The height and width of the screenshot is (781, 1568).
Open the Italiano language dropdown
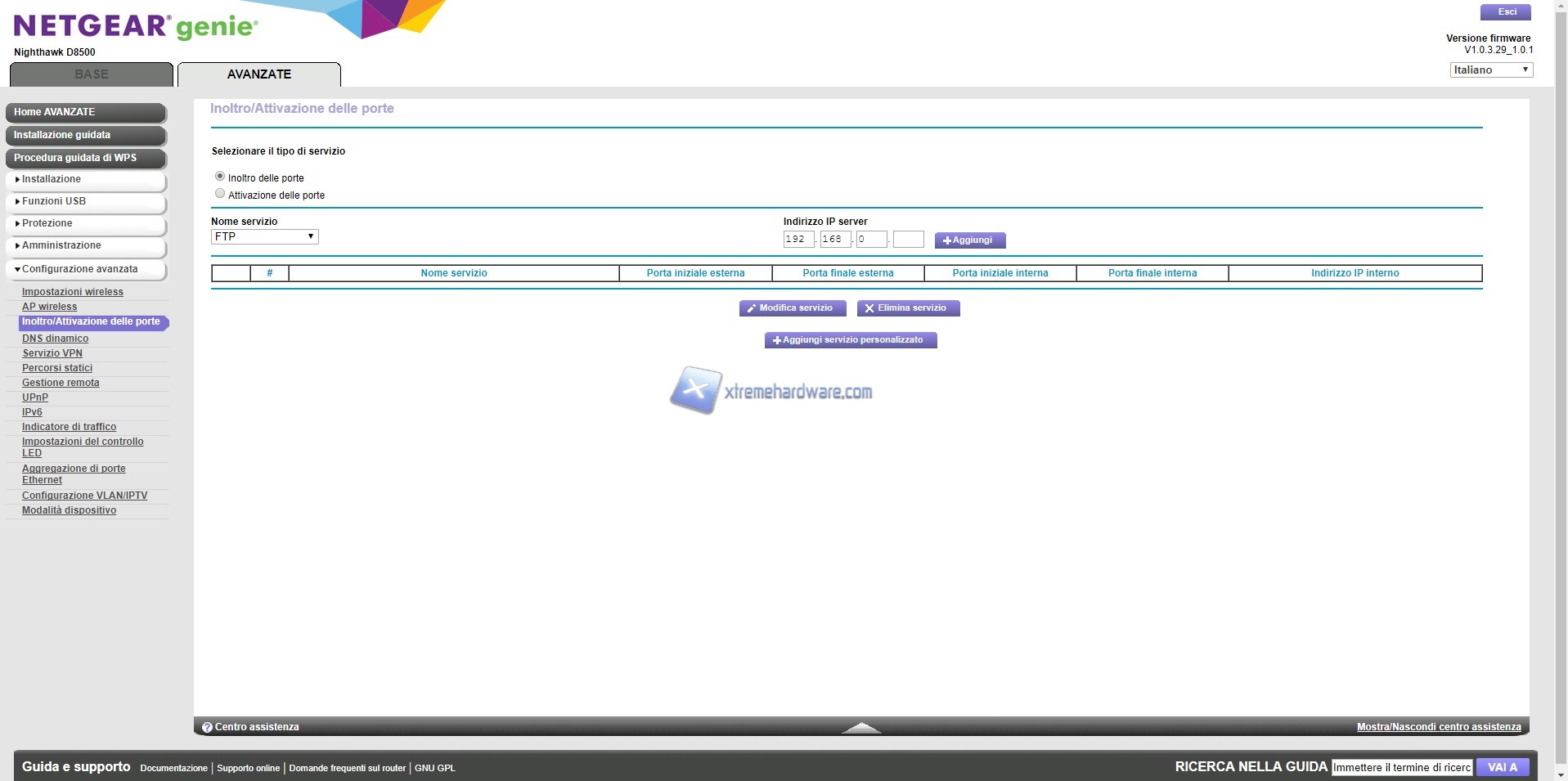pos(1490,70)
